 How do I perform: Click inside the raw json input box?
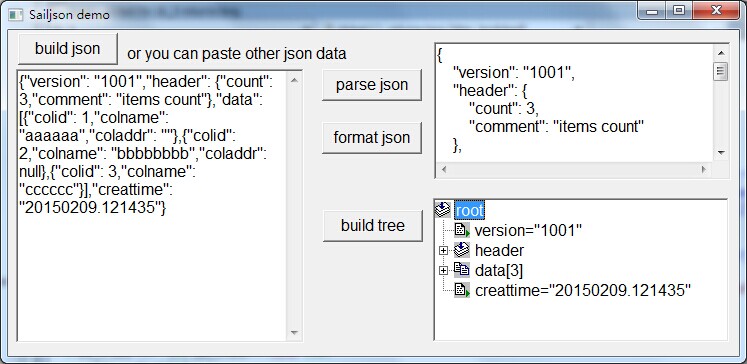point(152,206)
